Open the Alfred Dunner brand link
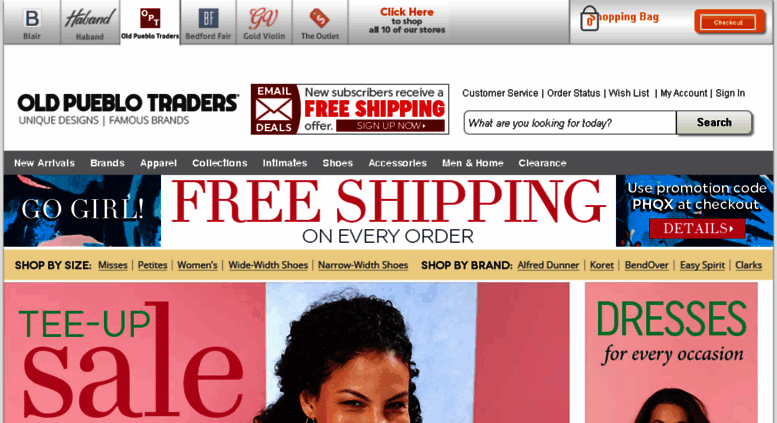The height and width of the screenshot is (423, 777). [x=548, y=265]
